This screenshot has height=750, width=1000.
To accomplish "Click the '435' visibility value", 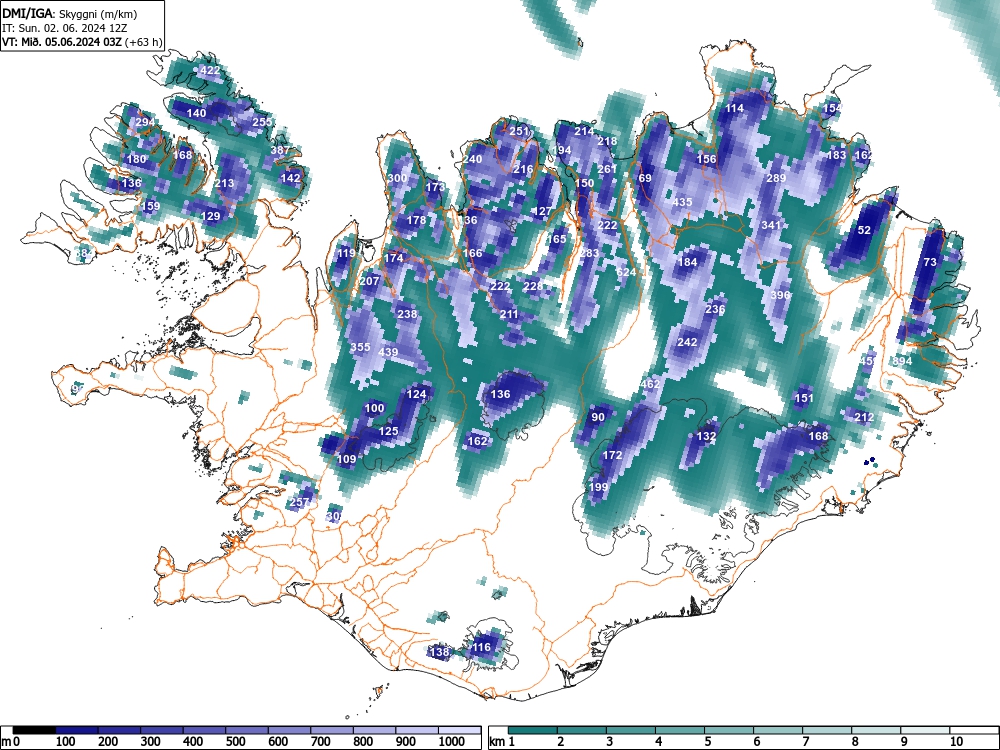I will tap(682, 202).
